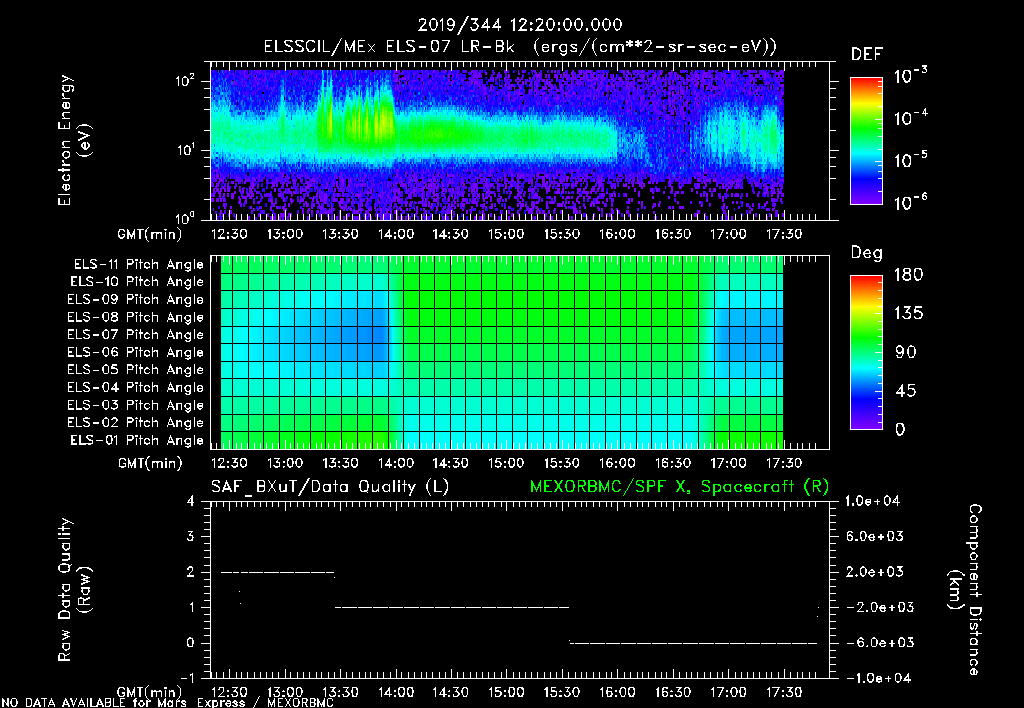Viewport: 1024px width, 708px height.
Task: Click the Deg colorbar label
Action: pos(866,253)
